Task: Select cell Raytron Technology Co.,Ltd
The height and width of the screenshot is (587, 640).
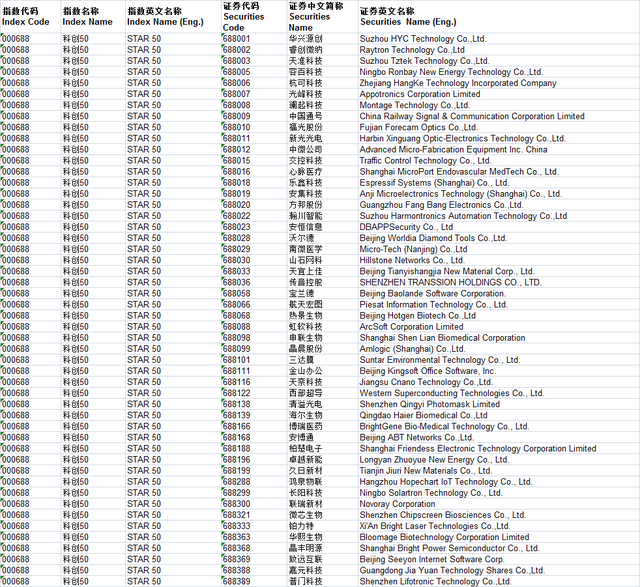Action: [x=498, y=50]
